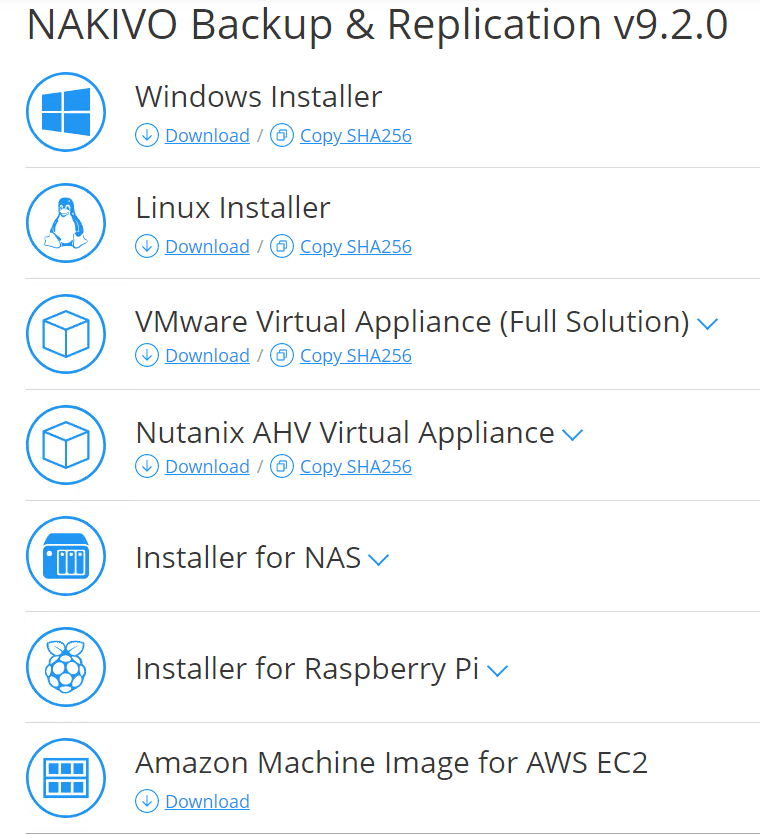Expand the Installer for NAS chevron
The image size is (760, 835).
378,560
